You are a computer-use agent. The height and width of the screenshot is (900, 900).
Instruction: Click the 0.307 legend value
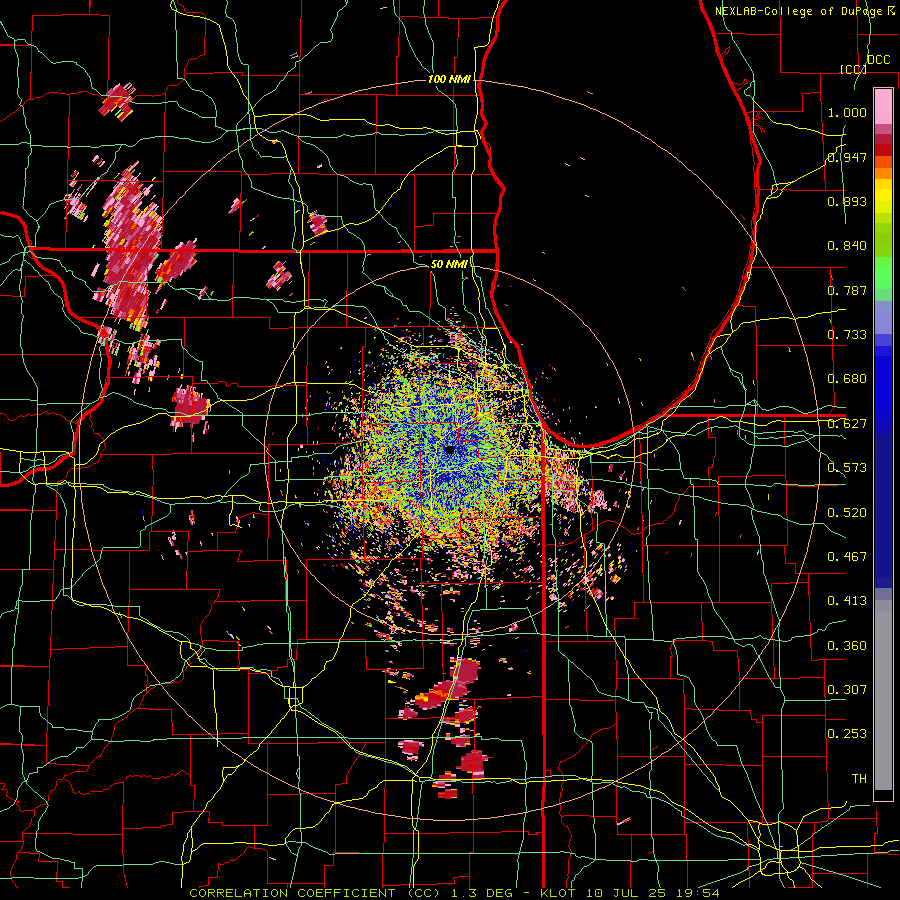pyautogui.click(x=847, y=689)
